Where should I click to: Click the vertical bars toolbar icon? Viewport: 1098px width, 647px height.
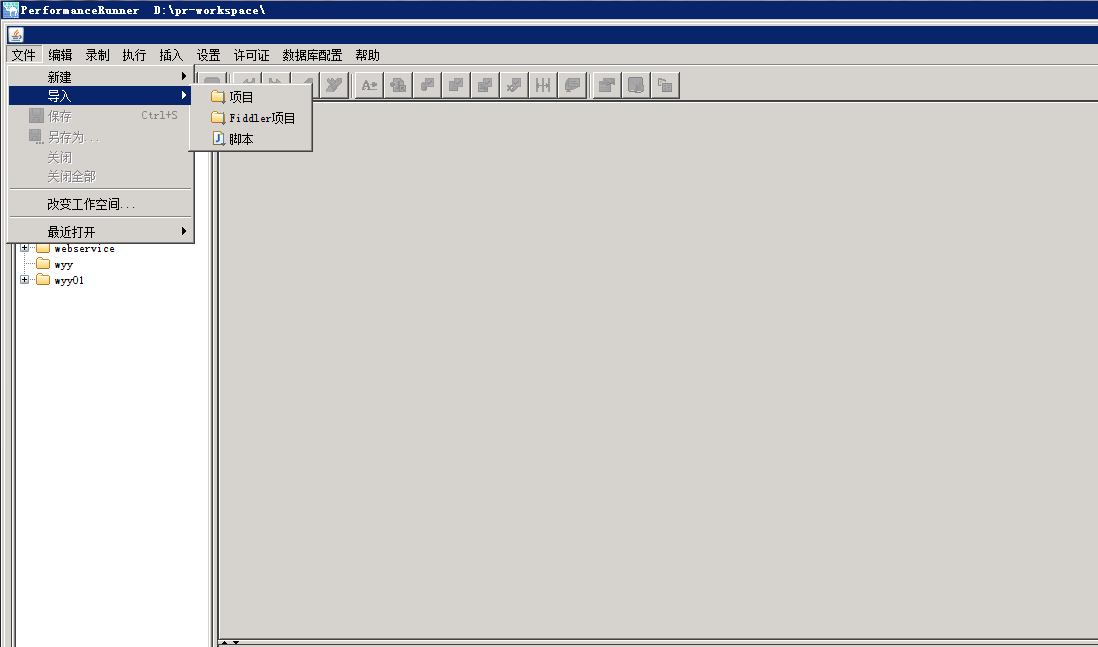(543, 85)
